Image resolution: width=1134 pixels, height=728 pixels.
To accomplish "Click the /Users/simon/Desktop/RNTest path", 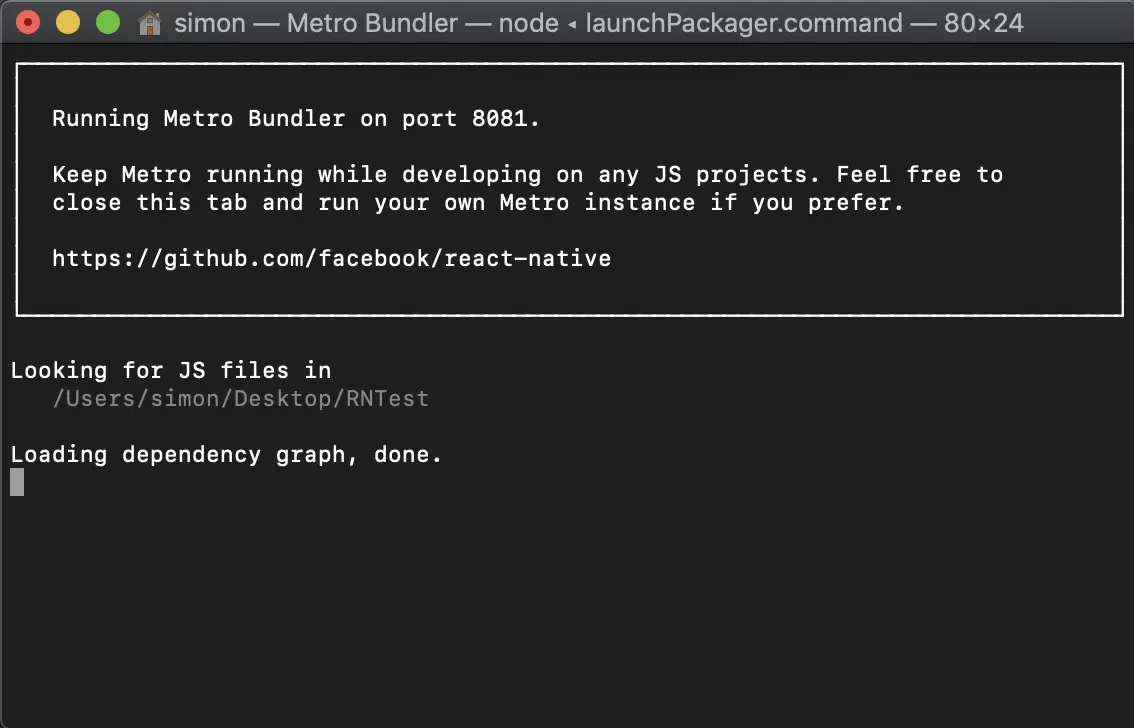I will pyautogui.click(x=240, y=399).
